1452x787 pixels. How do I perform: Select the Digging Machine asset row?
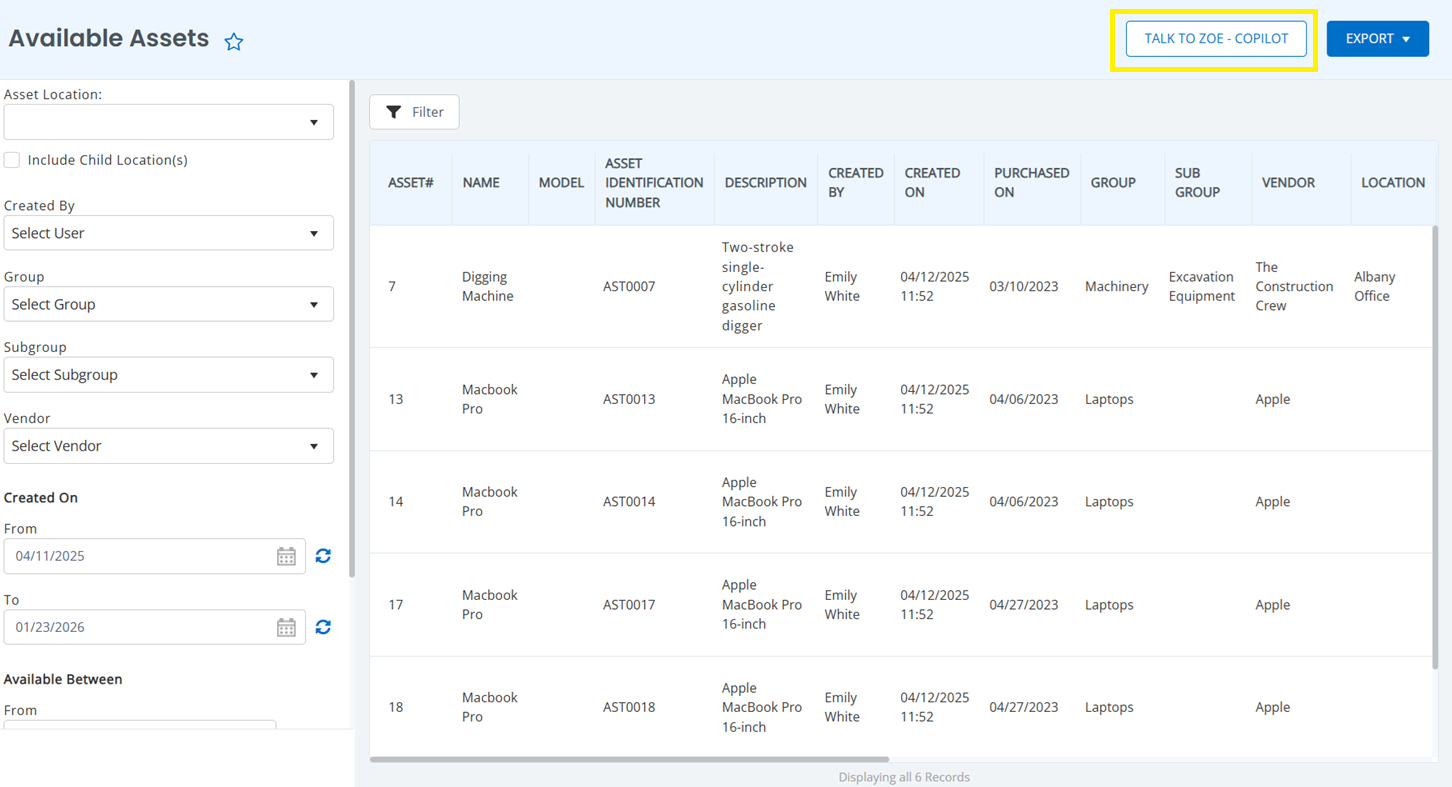(x=488, y=287)
